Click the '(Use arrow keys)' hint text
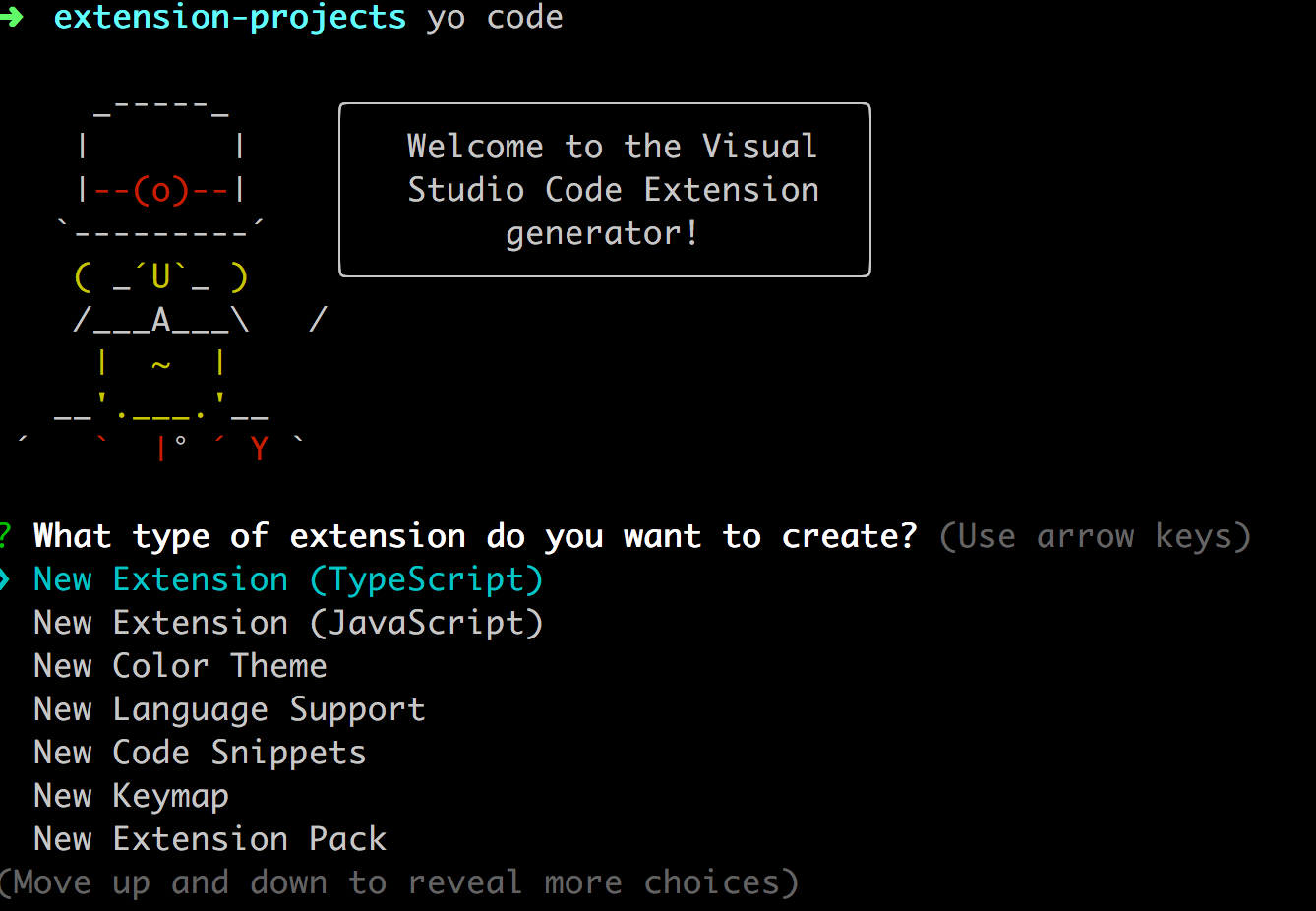The height and width of the screenshot is (911, 1316). point(1095,536)
